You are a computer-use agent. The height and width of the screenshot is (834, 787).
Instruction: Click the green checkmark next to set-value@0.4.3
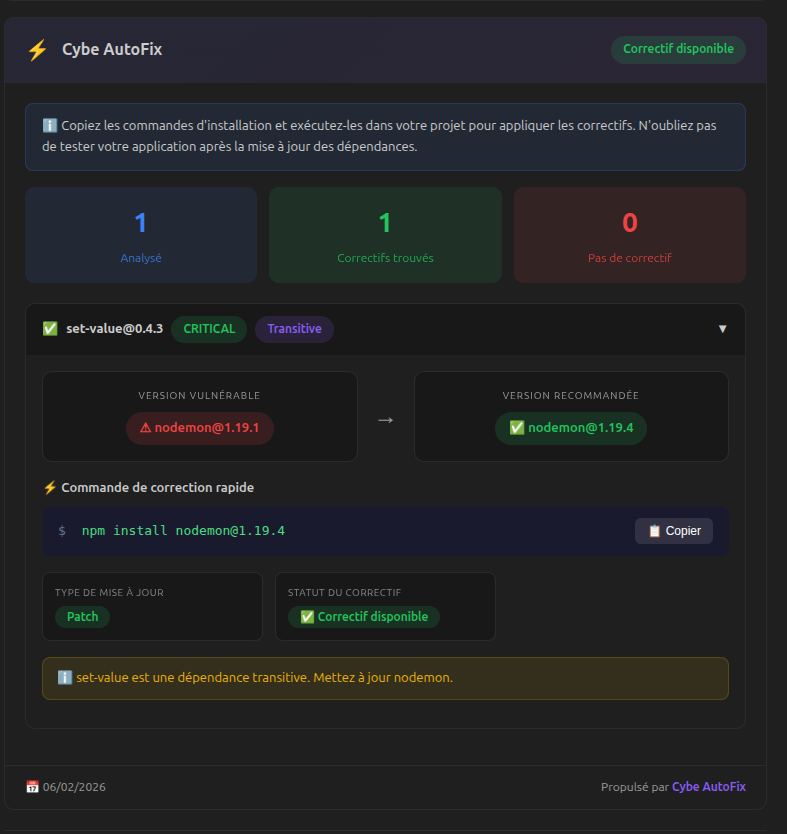tap(49, 328)
